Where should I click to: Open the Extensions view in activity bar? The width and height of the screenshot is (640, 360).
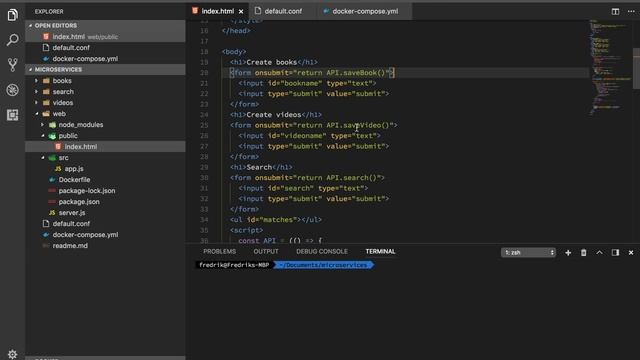click(x=12, y=115)
